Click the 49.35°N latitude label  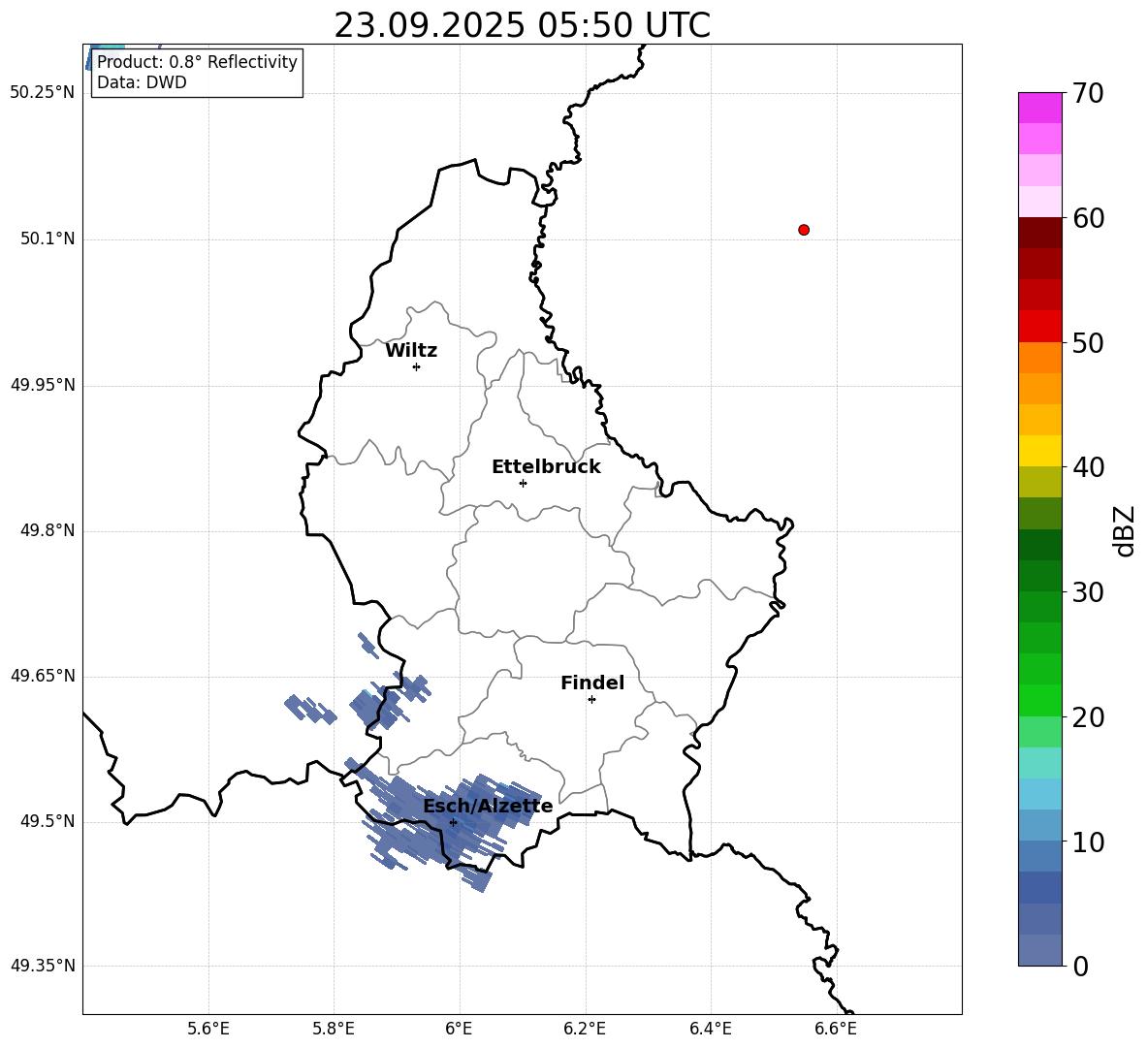tap(43, 966)
